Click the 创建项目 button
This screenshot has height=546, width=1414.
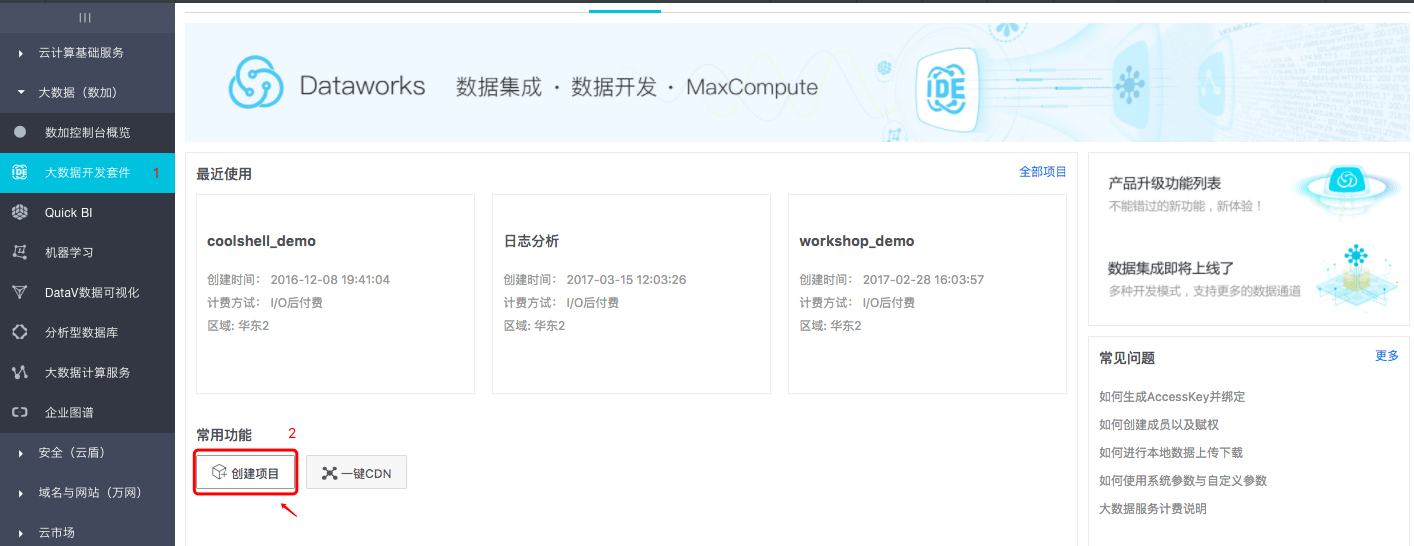click(246, 473)
